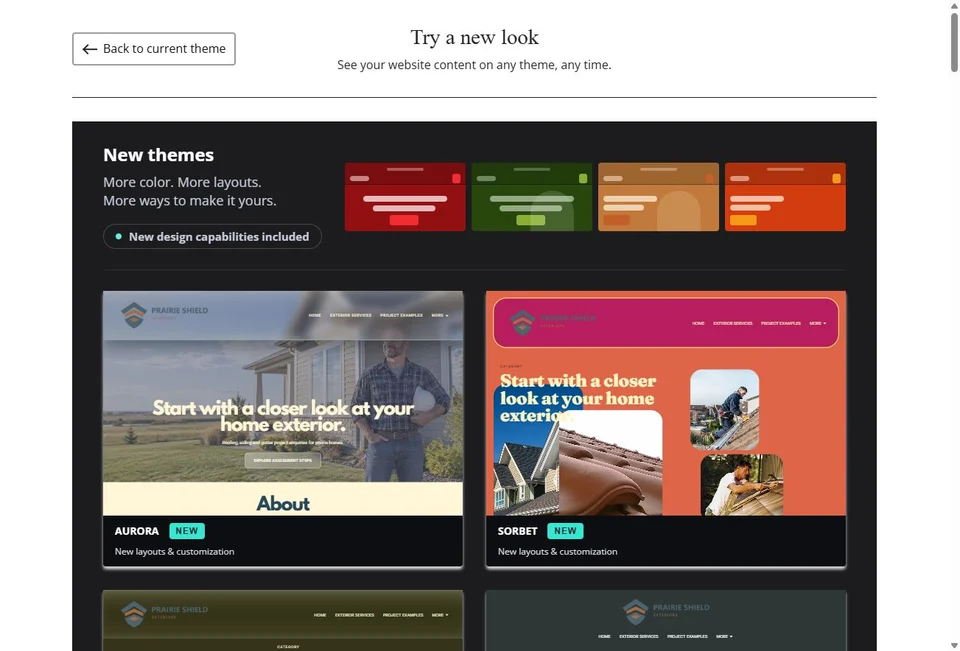Screen dimensions: 960x651
Task: Open the Sorbet theme preview thumbnail
Action: 666,403
